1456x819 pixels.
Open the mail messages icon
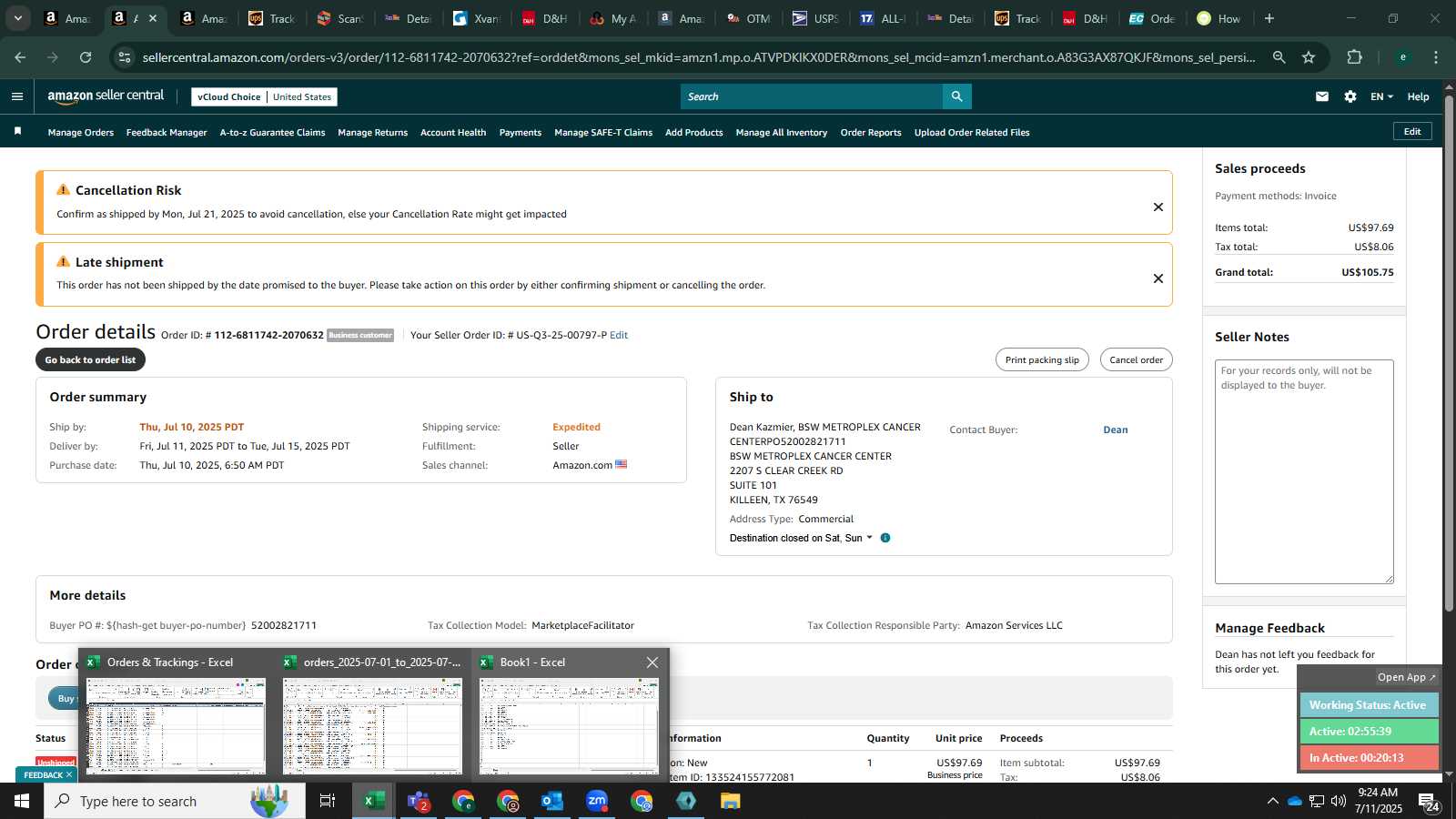(1322, 96)
